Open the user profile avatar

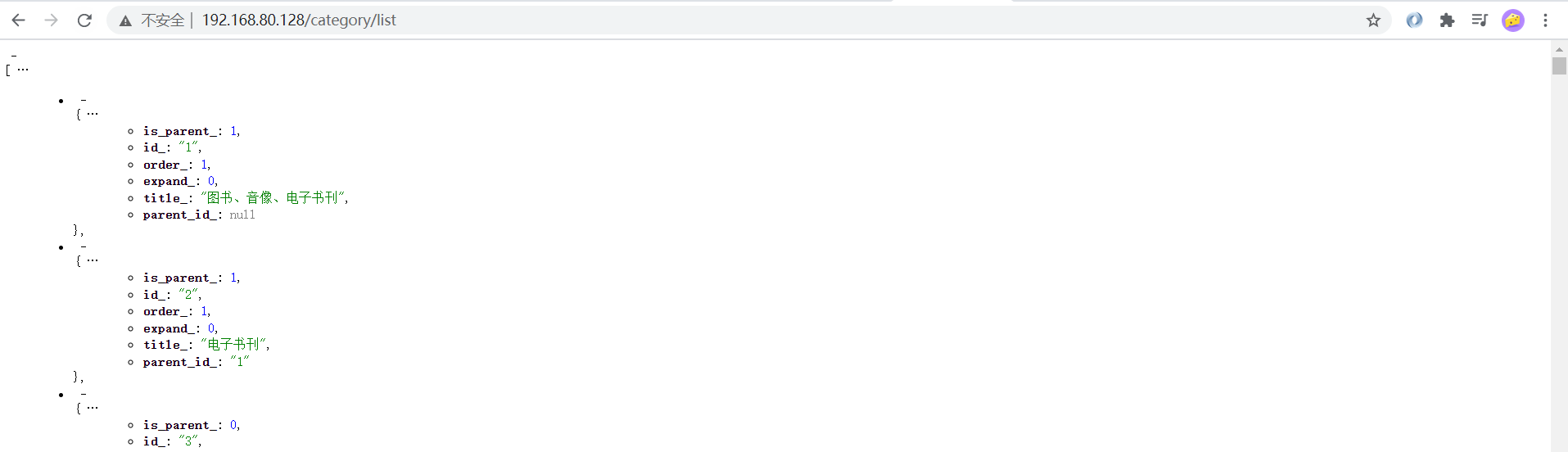coord(1512,20)
